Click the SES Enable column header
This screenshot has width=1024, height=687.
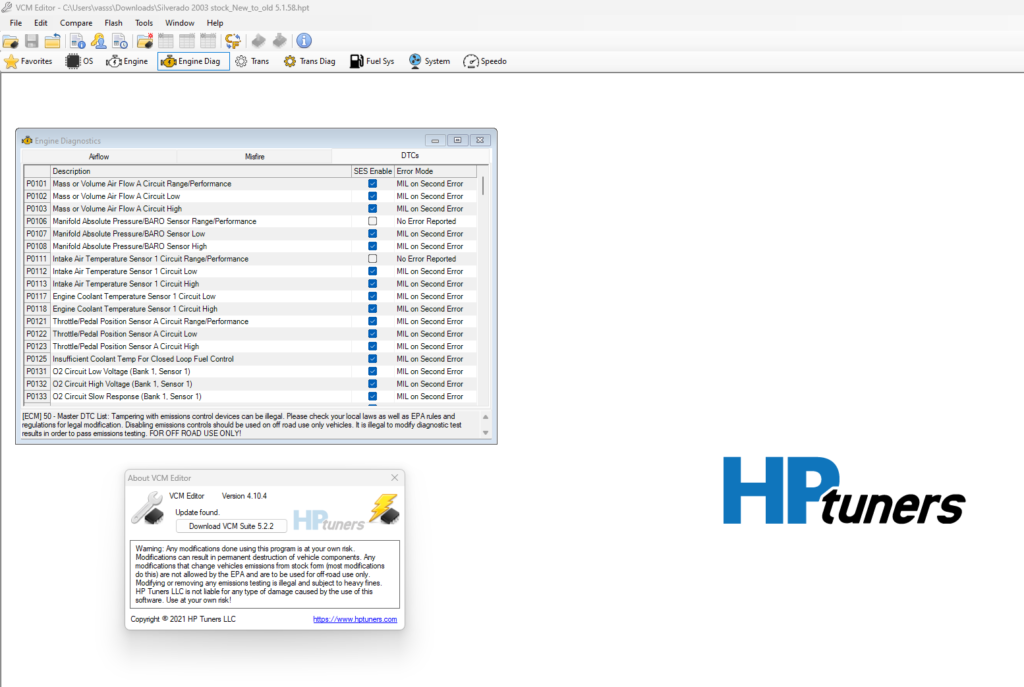(372, 171)
